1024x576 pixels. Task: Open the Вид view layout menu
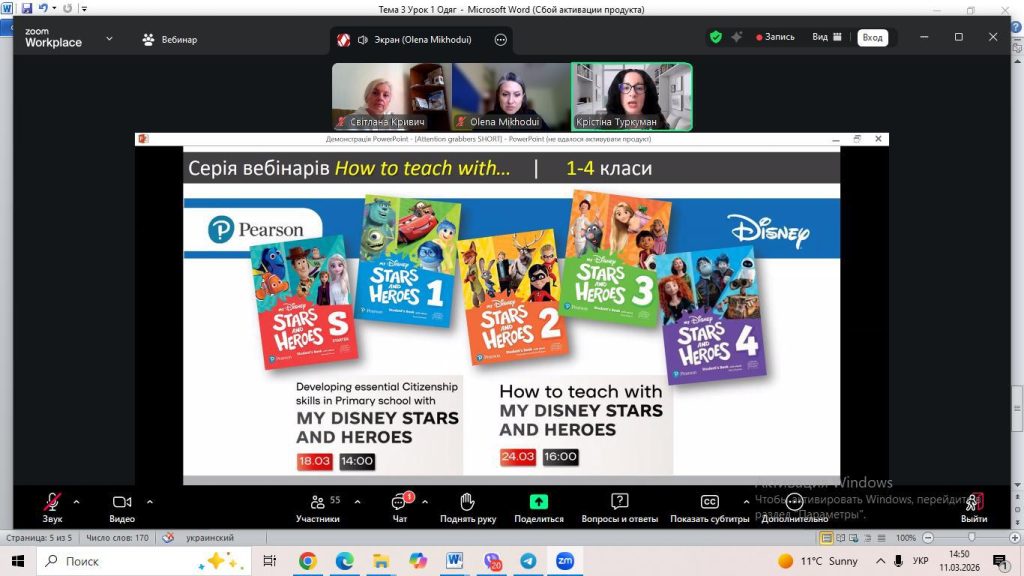[x=826, y=37]
